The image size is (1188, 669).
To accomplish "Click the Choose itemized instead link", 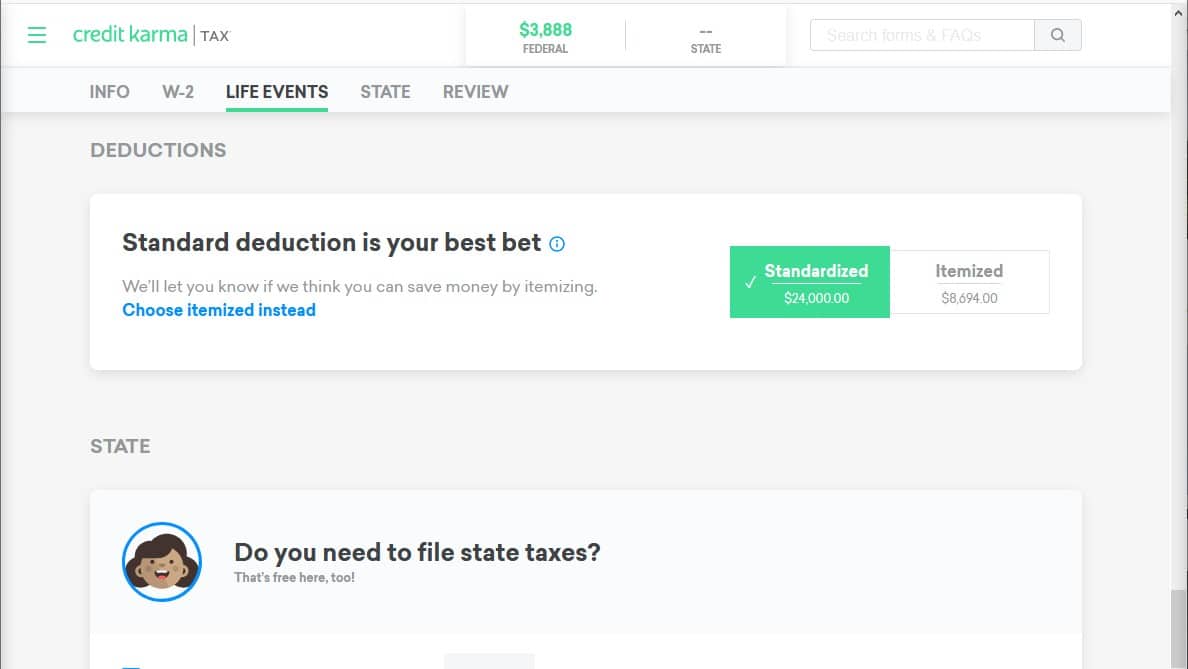I will 219,310.
